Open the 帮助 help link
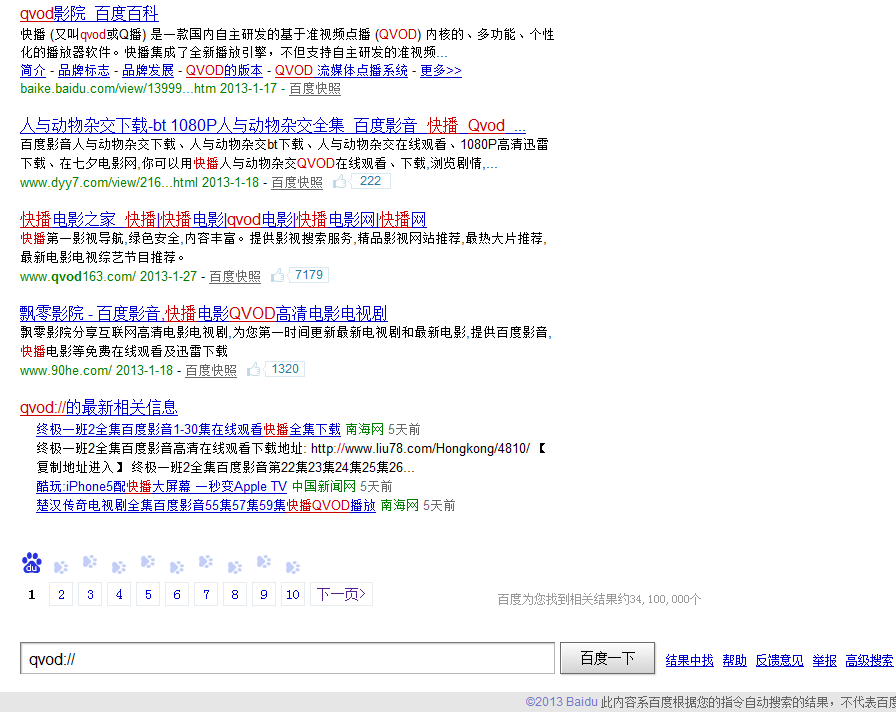Viewport: 896px width, 712px height. coord(734,661)
